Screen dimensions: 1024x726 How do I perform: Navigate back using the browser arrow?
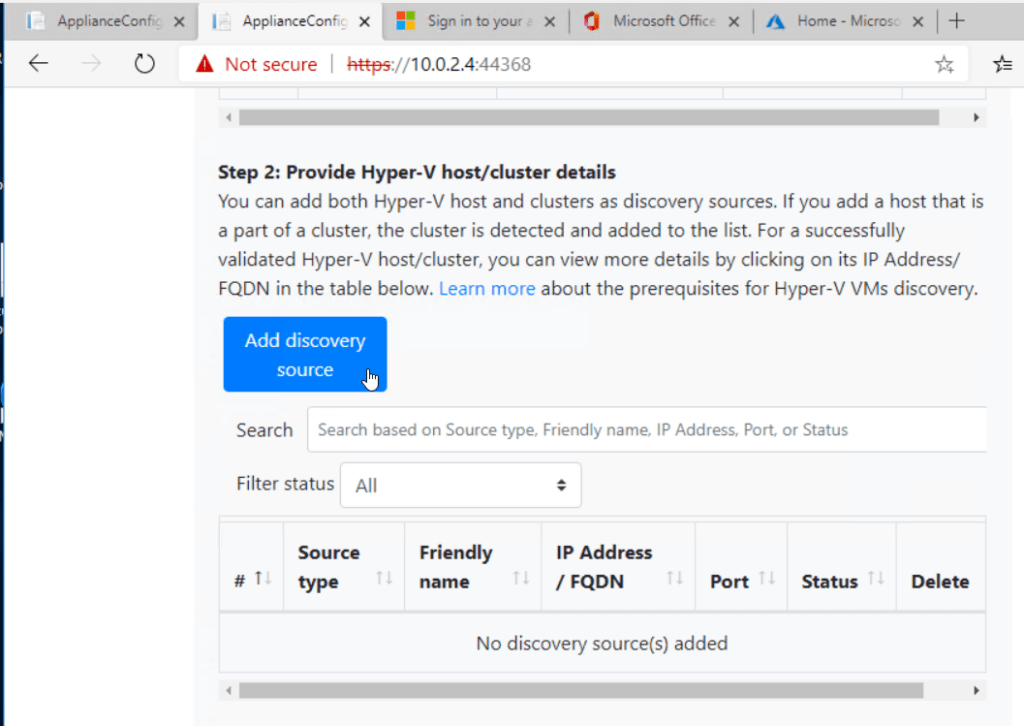coord(38,63)
